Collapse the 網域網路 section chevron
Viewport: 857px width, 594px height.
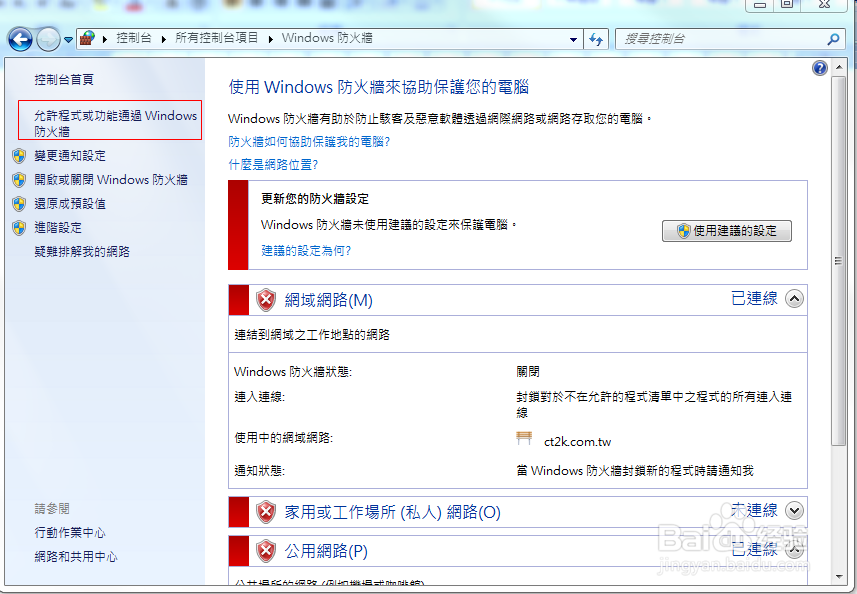pos(794,298)
